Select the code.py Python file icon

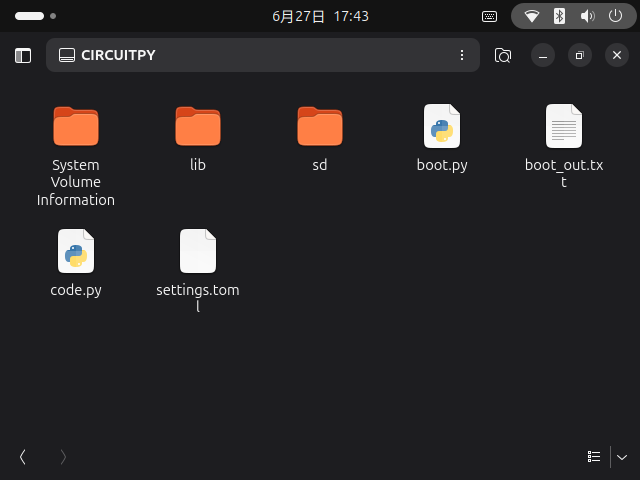click(76, 251)
